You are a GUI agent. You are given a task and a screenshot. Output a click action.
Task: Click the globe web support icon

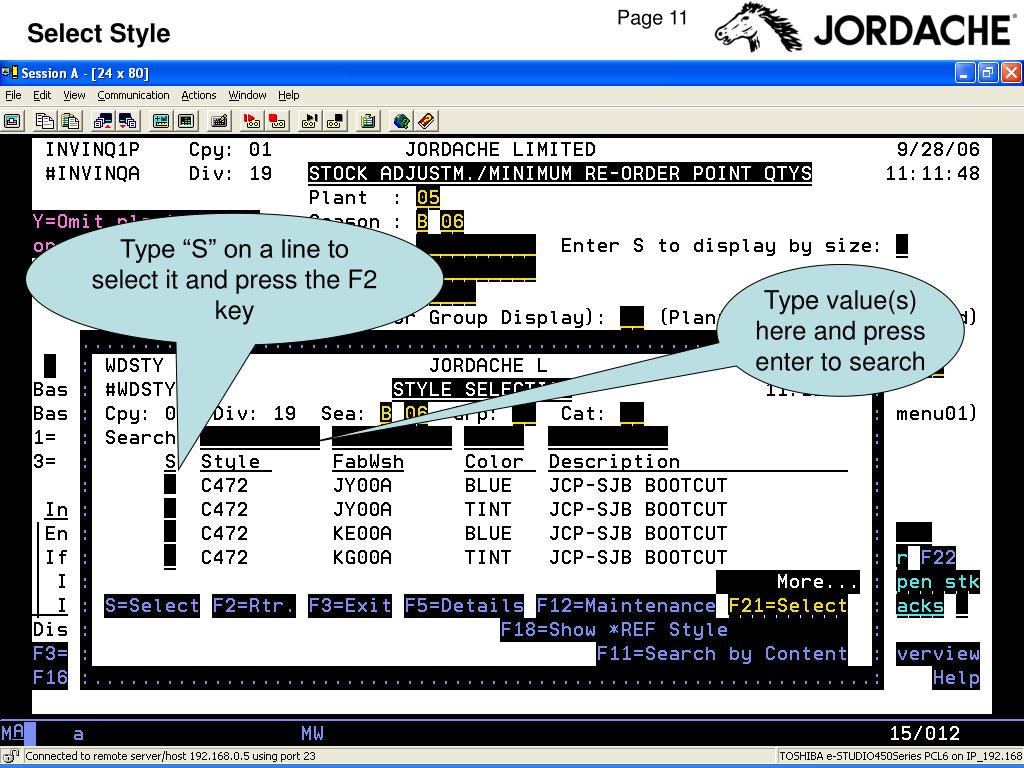point(401,121)
